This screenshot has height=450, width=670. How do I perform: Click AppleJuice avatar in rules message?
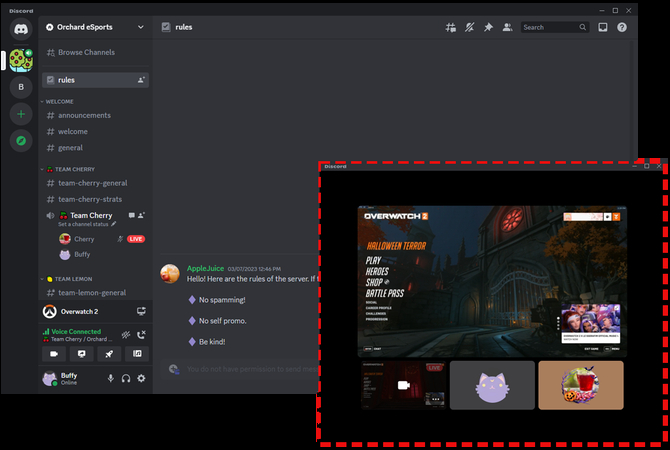[170, 274]
